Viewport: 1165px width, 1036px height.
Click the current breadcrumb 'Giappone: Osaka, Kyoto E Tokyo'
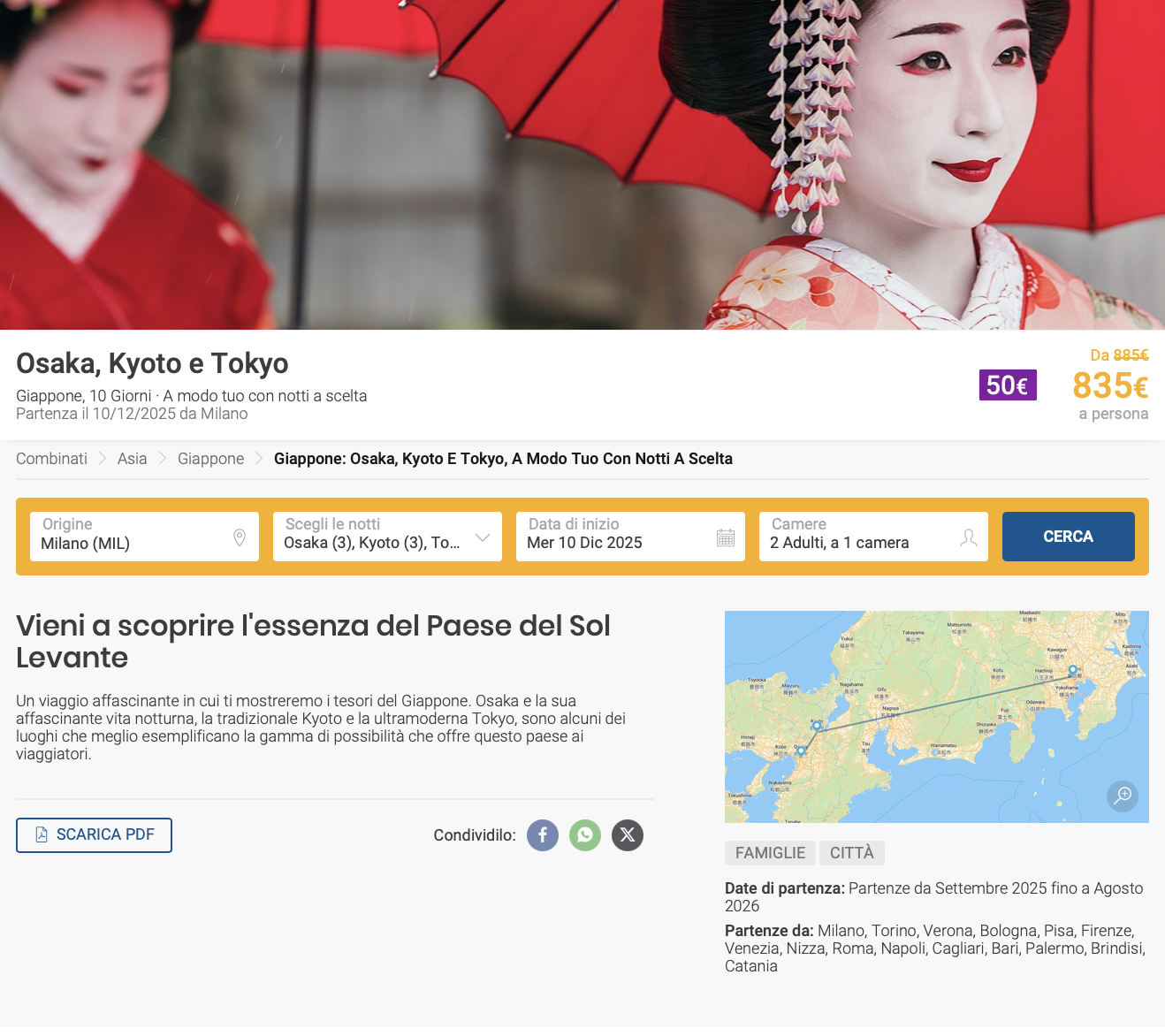pos(503,459)
